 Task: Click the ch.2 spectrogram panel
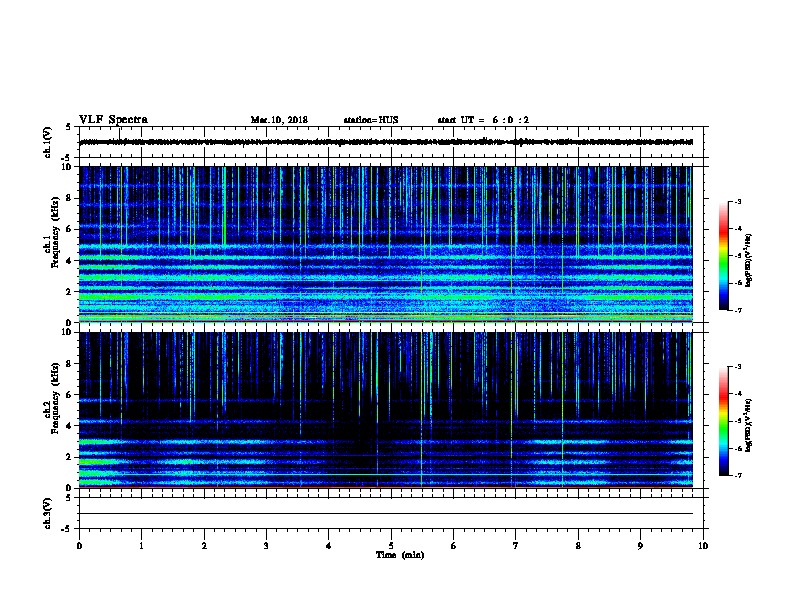386,410
